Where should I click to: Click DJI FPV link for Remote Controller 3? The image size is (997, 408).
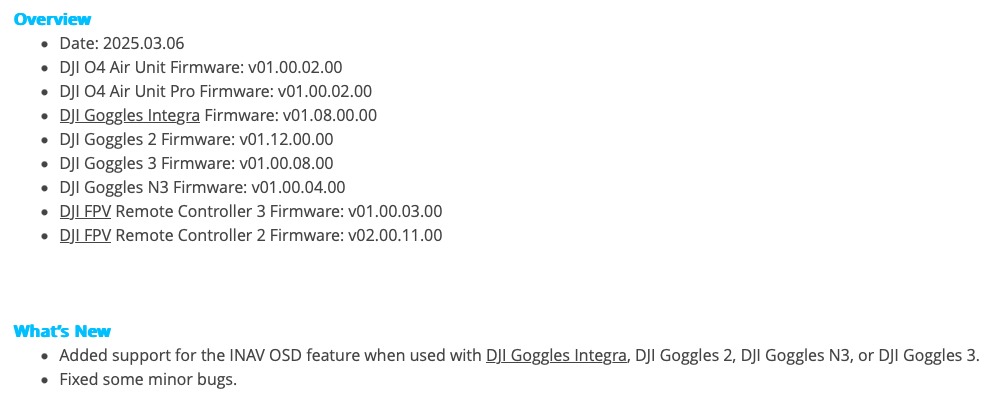[x=85, y=211]
